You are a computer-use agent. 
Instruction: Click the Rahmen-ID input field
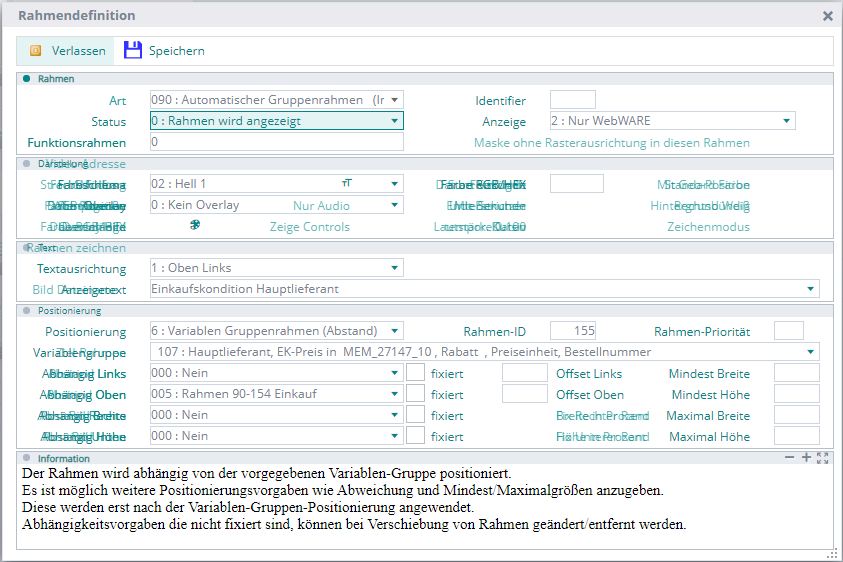[x=572, y=331]
